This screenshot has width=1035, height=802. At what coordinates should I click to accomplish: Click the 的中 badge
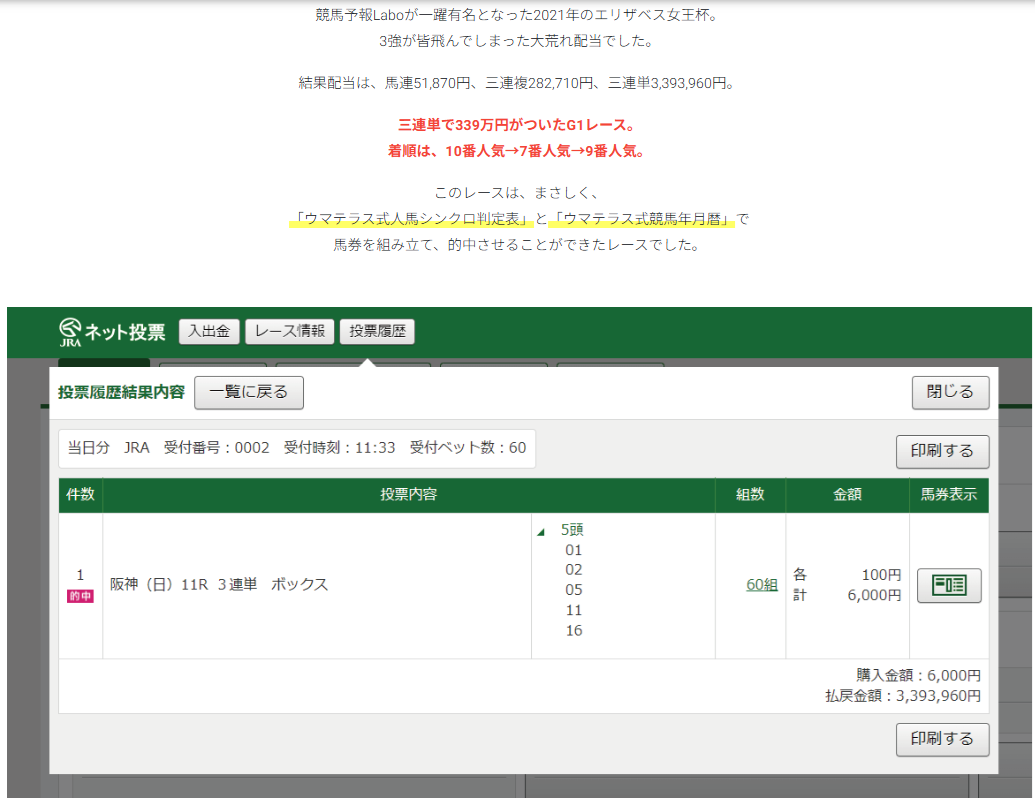(80, 597)
